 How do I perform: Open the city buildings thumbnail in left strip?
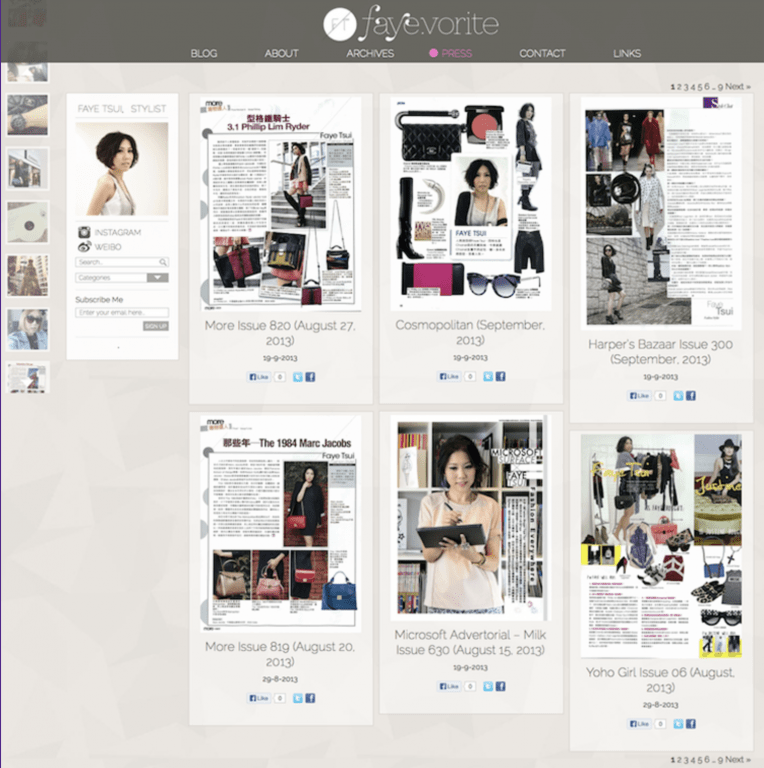[x=28, y=275]
